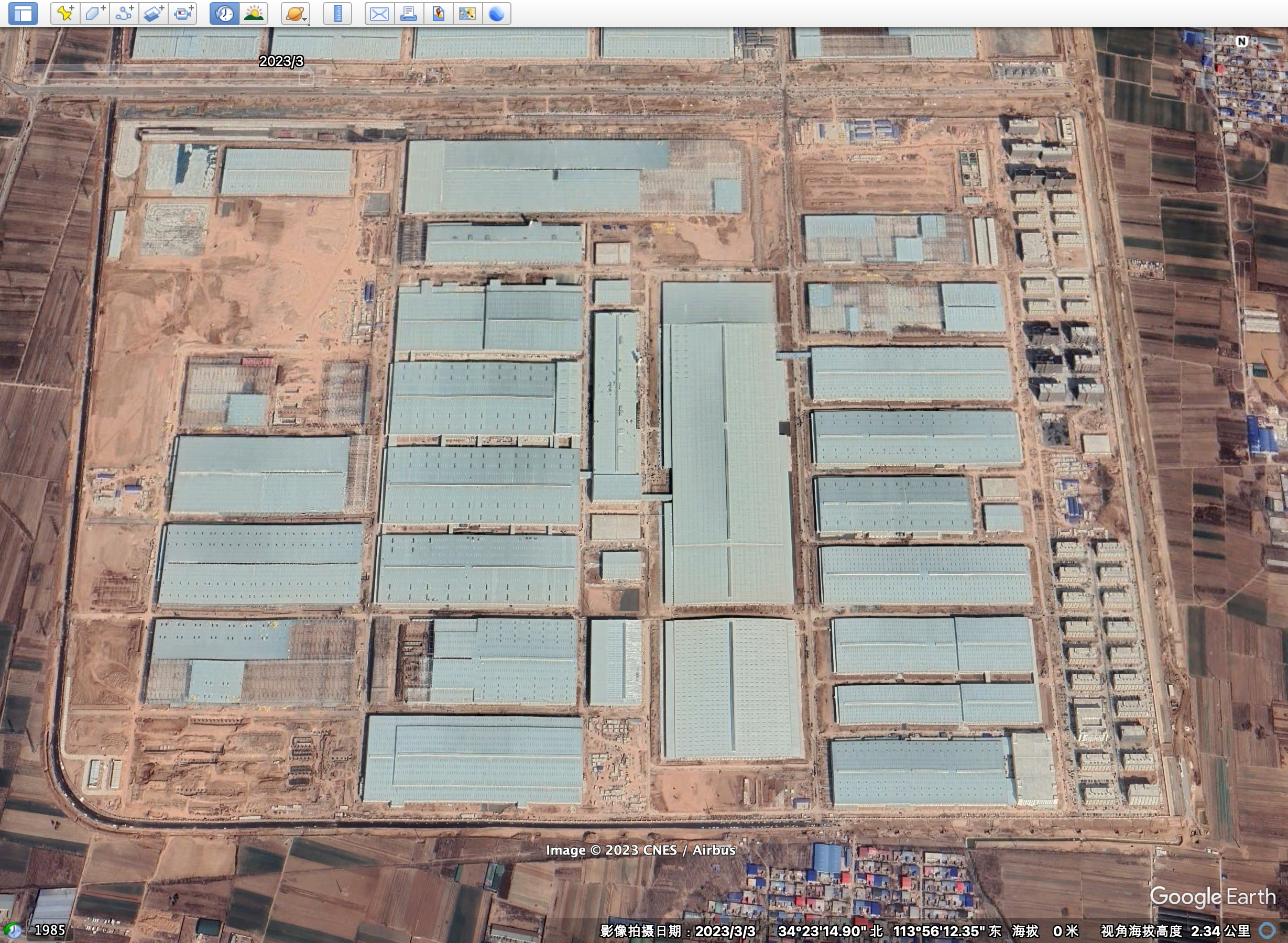The height and width of the screenshot is (943, 1288).
Task: Add an image overlay
Action: (x=154, y=14)
